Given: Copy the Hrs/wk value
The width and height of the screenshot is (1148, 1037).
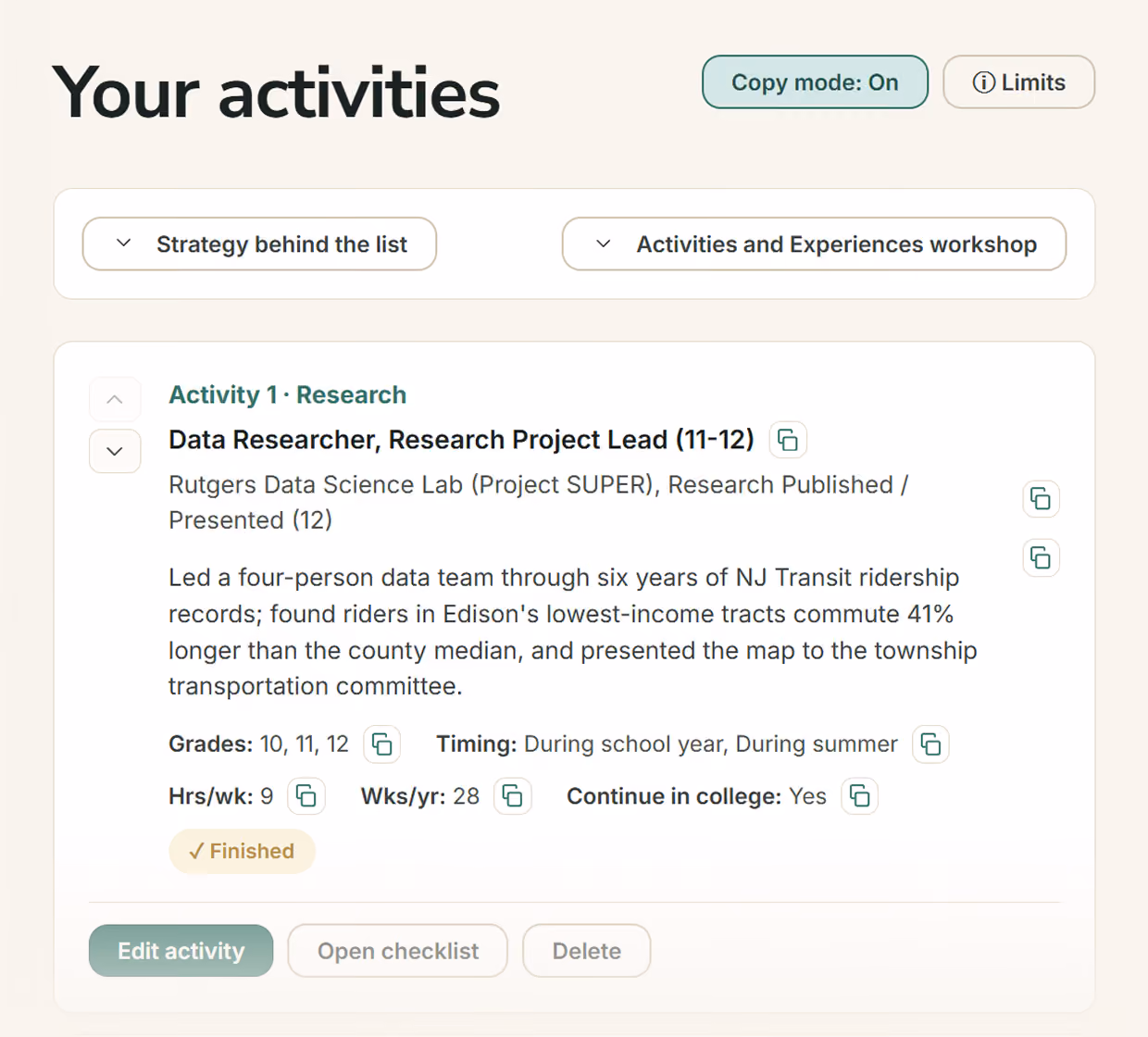Looking at the screenshot, I should click(x=306, y=796).
